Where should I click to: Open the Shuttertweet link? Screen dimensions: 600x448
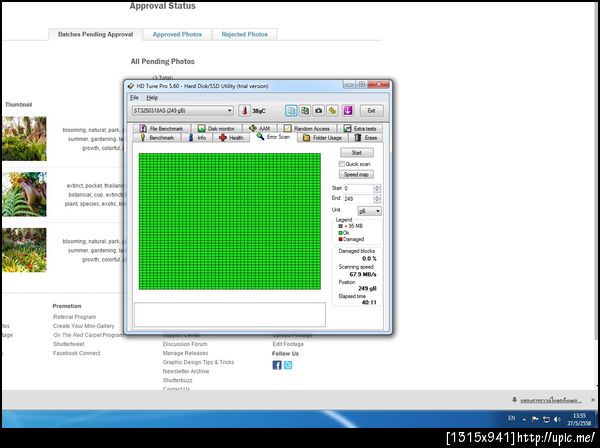(x=68, y=344)
